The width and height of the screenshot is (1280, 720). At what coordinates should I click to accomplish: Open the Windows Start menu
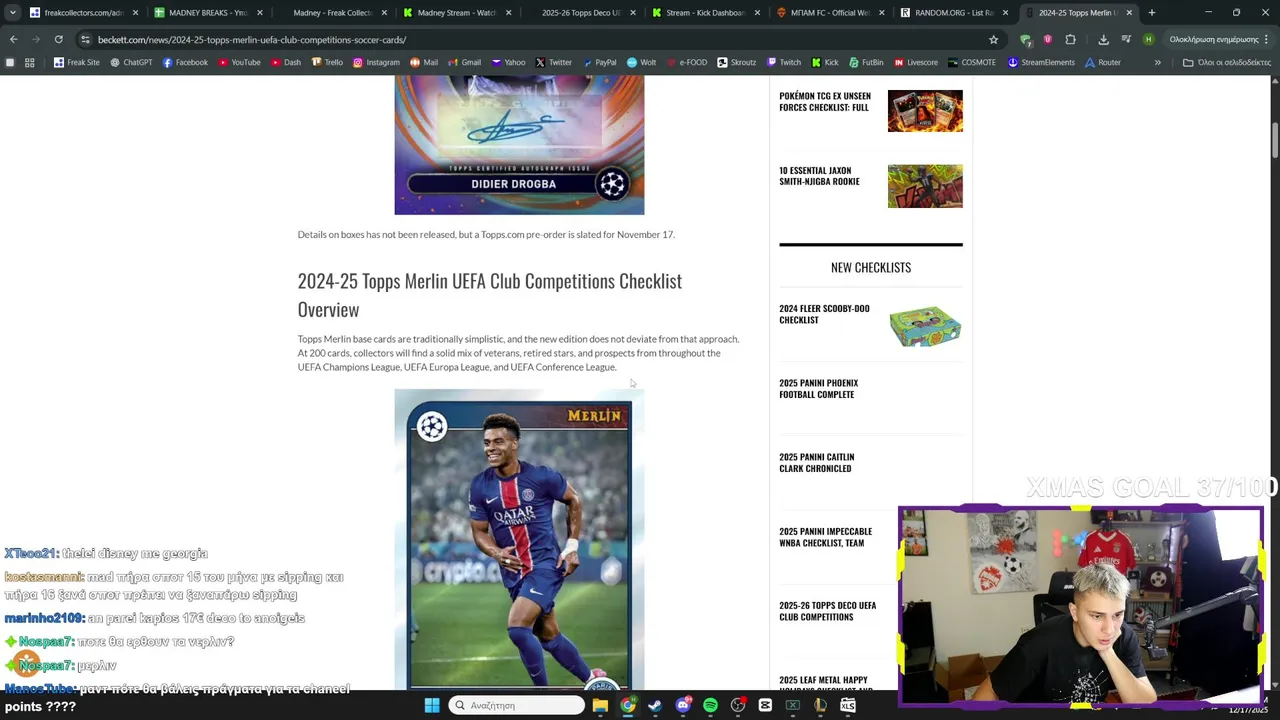pos(432,705)
